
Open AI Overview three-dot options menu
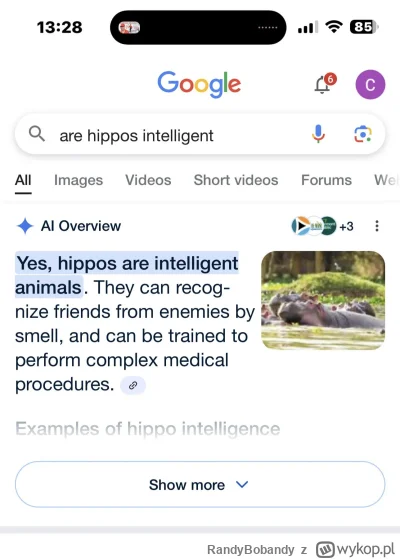[x=377, y=226]
